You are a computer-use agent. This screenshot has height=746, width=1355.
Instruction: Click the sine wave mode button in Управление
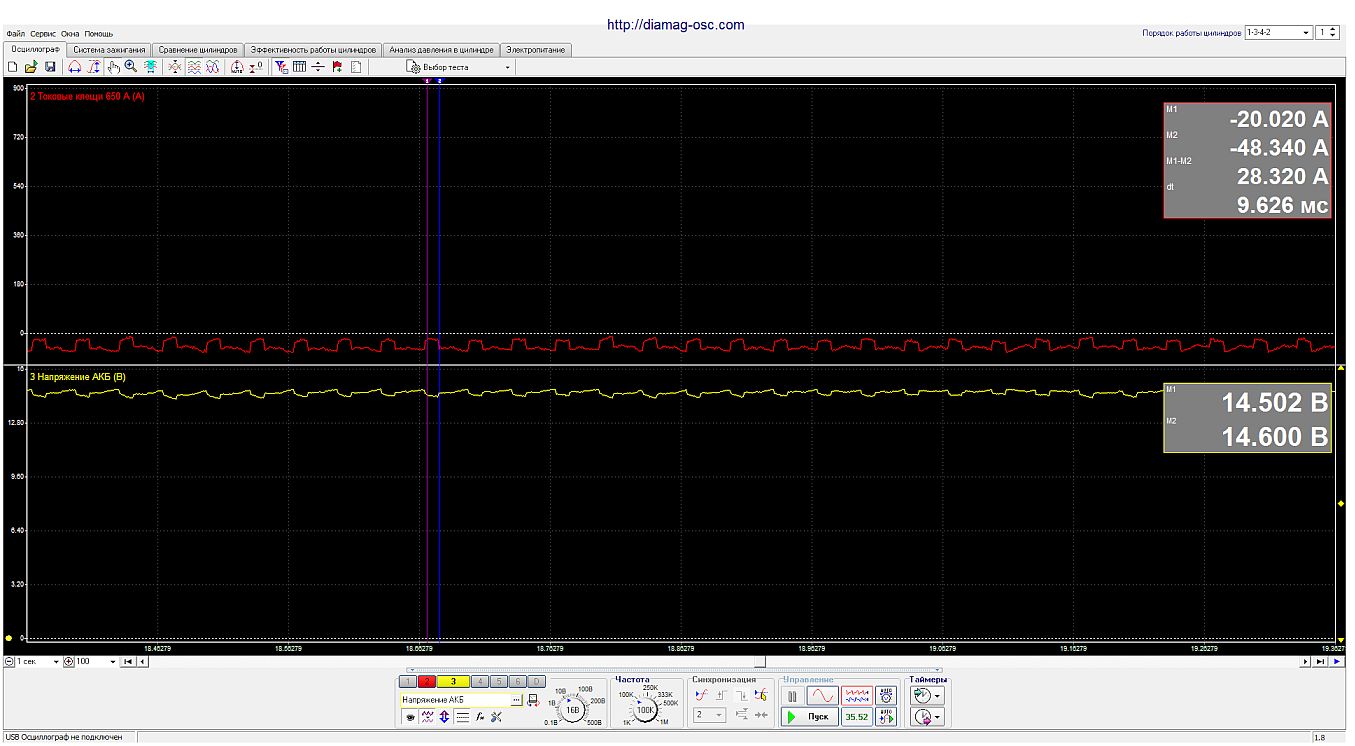(823, 695)
